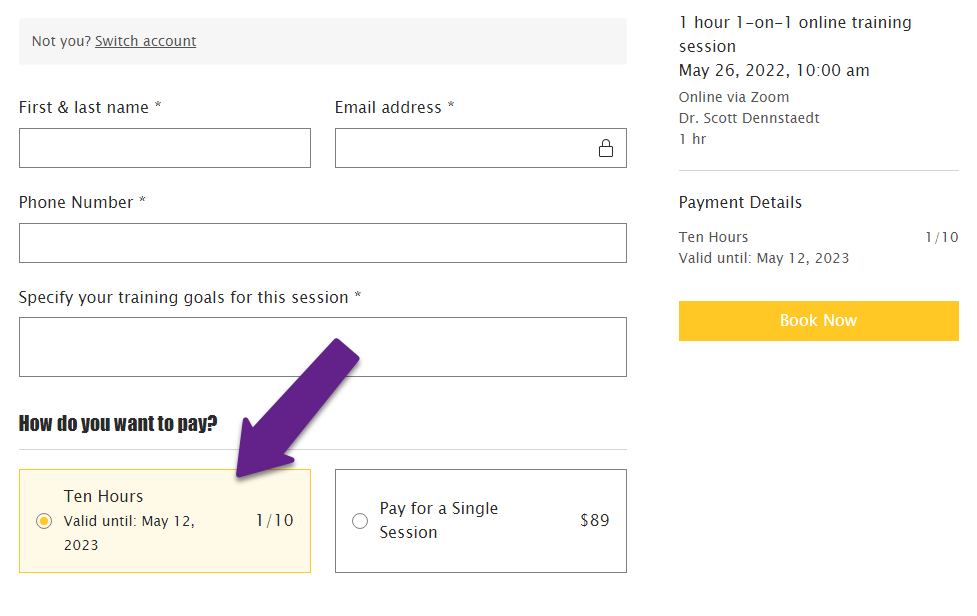
Task: Click the Valid until May 12, 2023 summary text
Action: coord(763,258)
